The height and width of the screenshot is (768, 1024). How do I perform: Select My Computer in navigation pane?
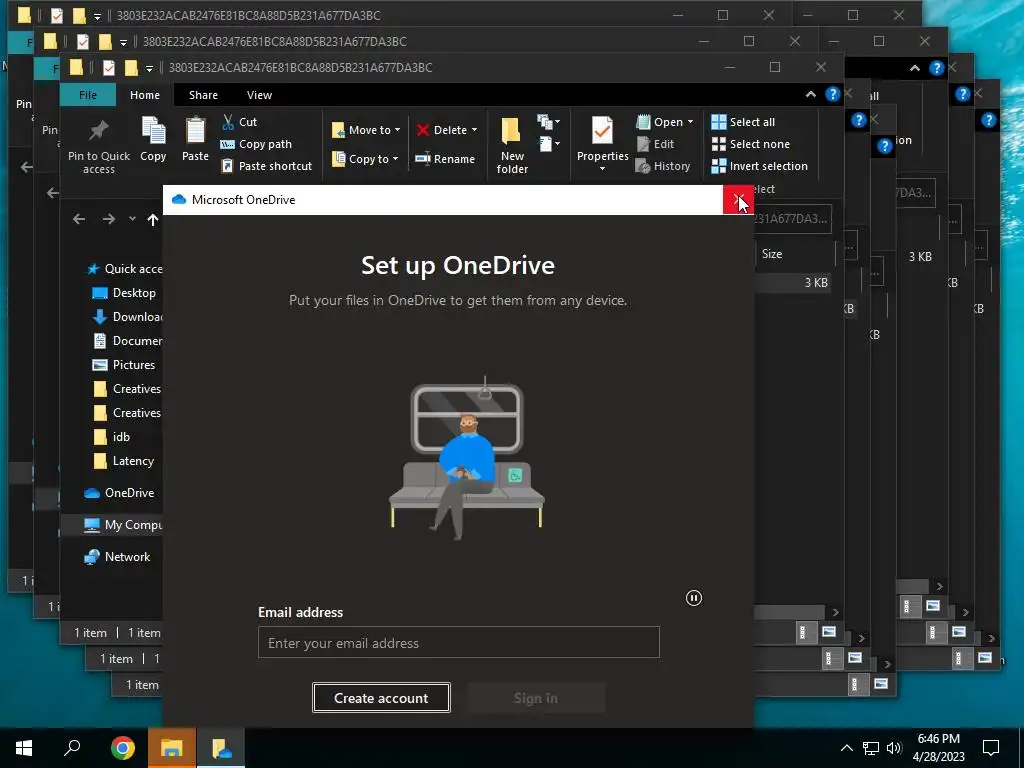pyautogui.click(x=123, y=525)
